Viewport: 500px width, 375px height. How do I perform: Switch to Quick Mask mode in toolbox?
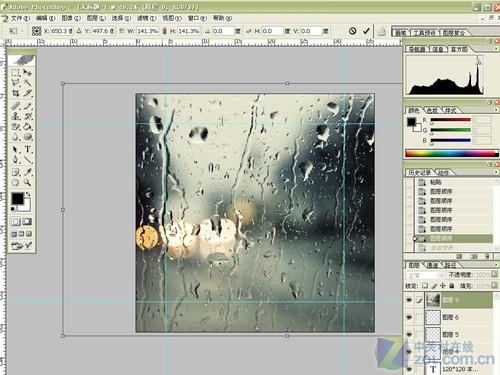tap(27, 222)
